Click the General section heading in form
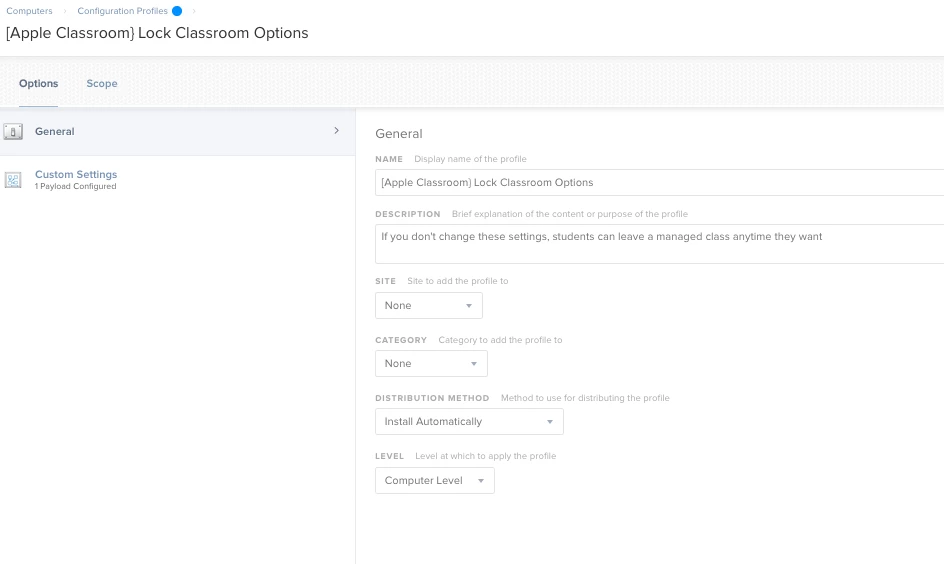This screenshot has width=944, height=564. pos(399,134)
